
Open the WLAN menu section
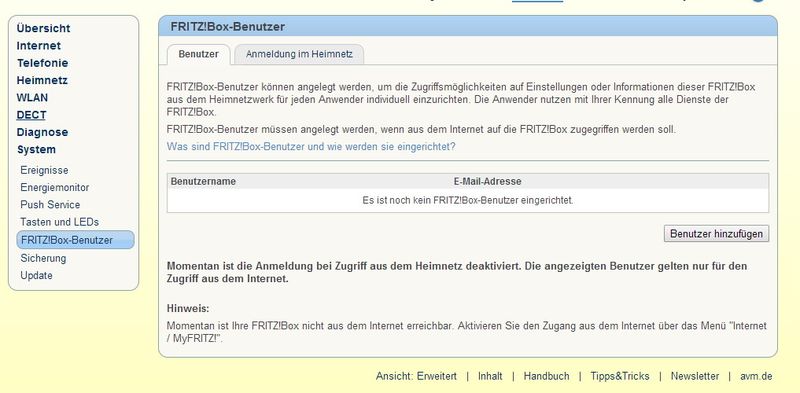click(x=32, y=97)
